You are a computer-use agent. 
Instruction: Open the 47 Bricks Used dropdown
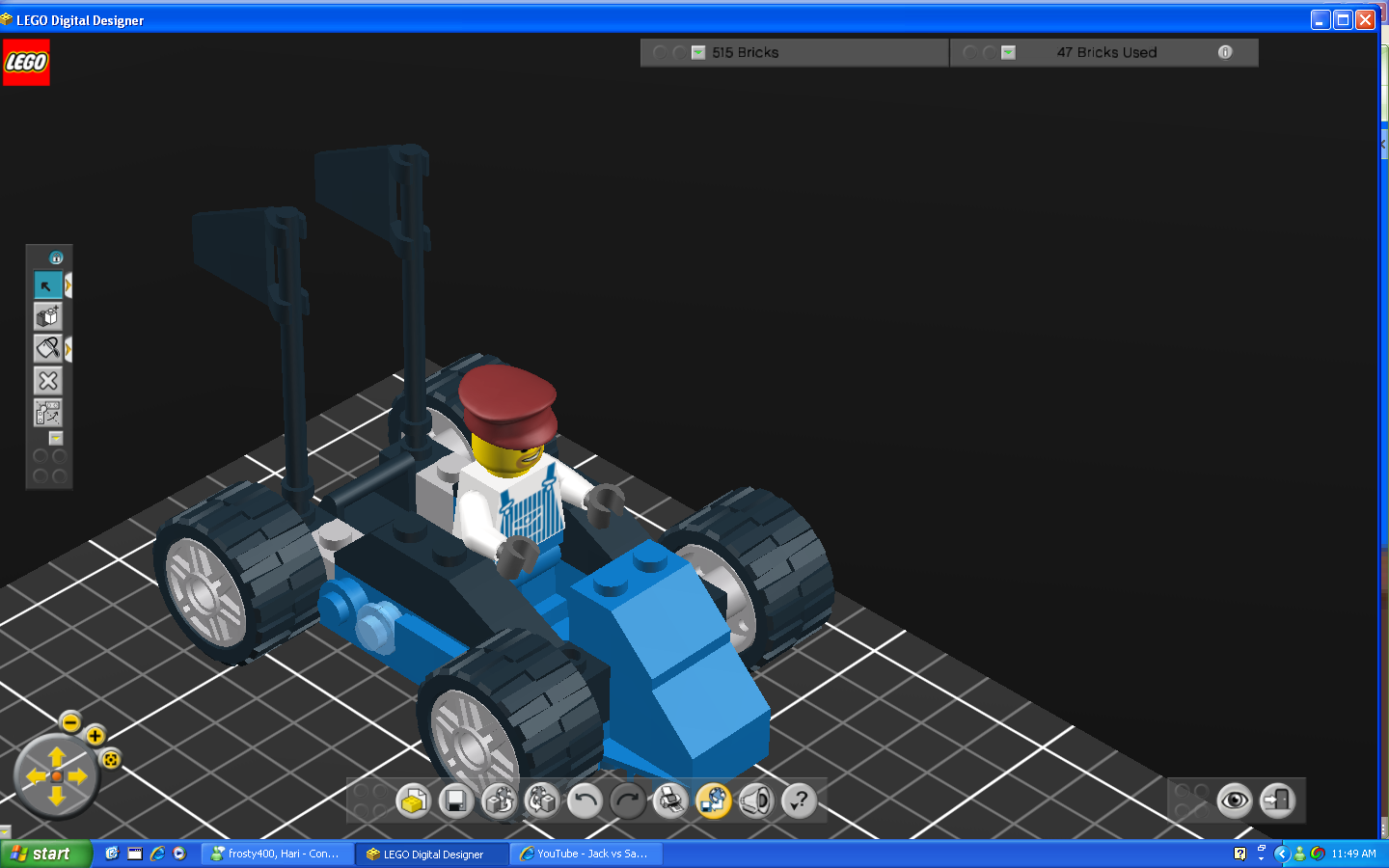coord(1008,53)
